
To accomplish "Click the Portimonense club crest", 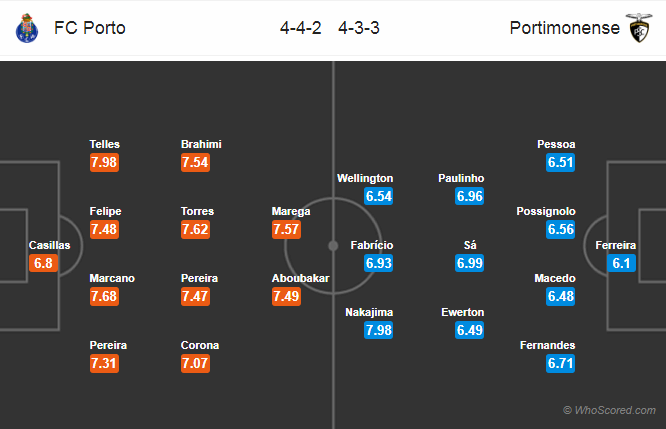I will pyautogui.click(x=639, y=28).
